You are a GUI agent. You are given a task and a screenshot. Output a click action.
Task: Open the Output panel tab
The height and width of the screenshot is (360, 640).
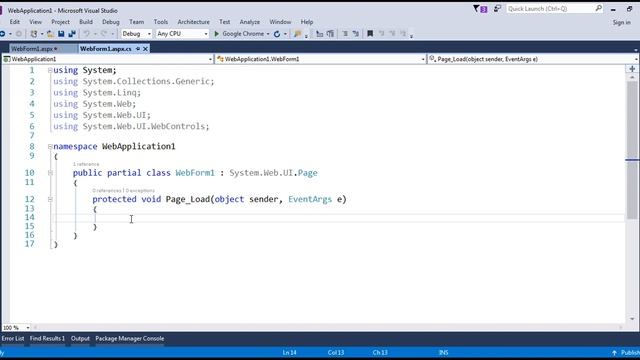[80, 338]
